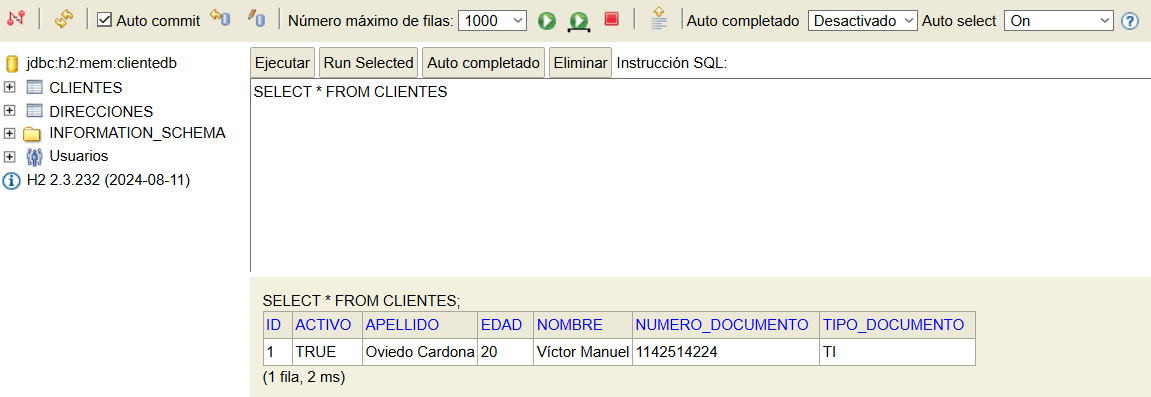Click the Commit icon with the pencil
This screenshot has width=1151, height=397.
click(x=256, y=18)
